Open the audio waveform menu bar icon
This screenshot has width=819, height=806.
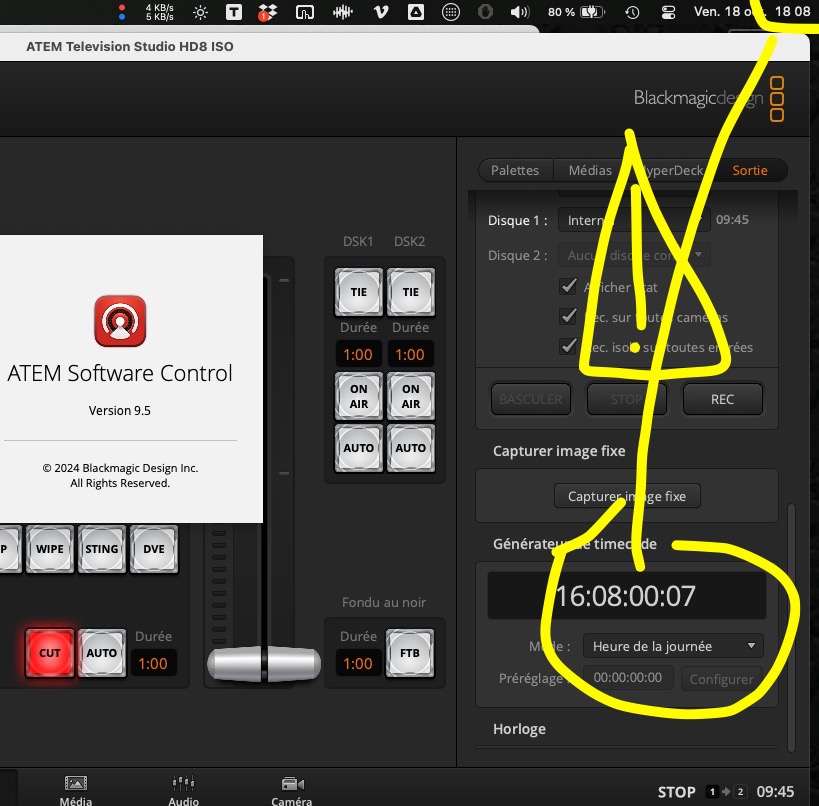343,12
